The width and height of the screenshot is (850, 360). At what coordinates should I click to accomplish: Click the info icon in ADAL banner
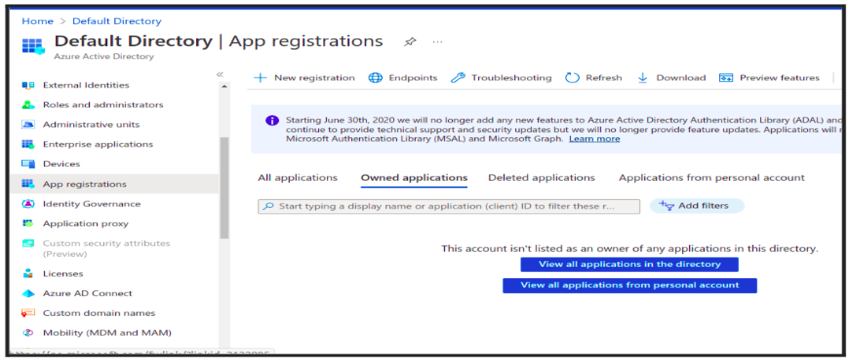pos(272,120)
